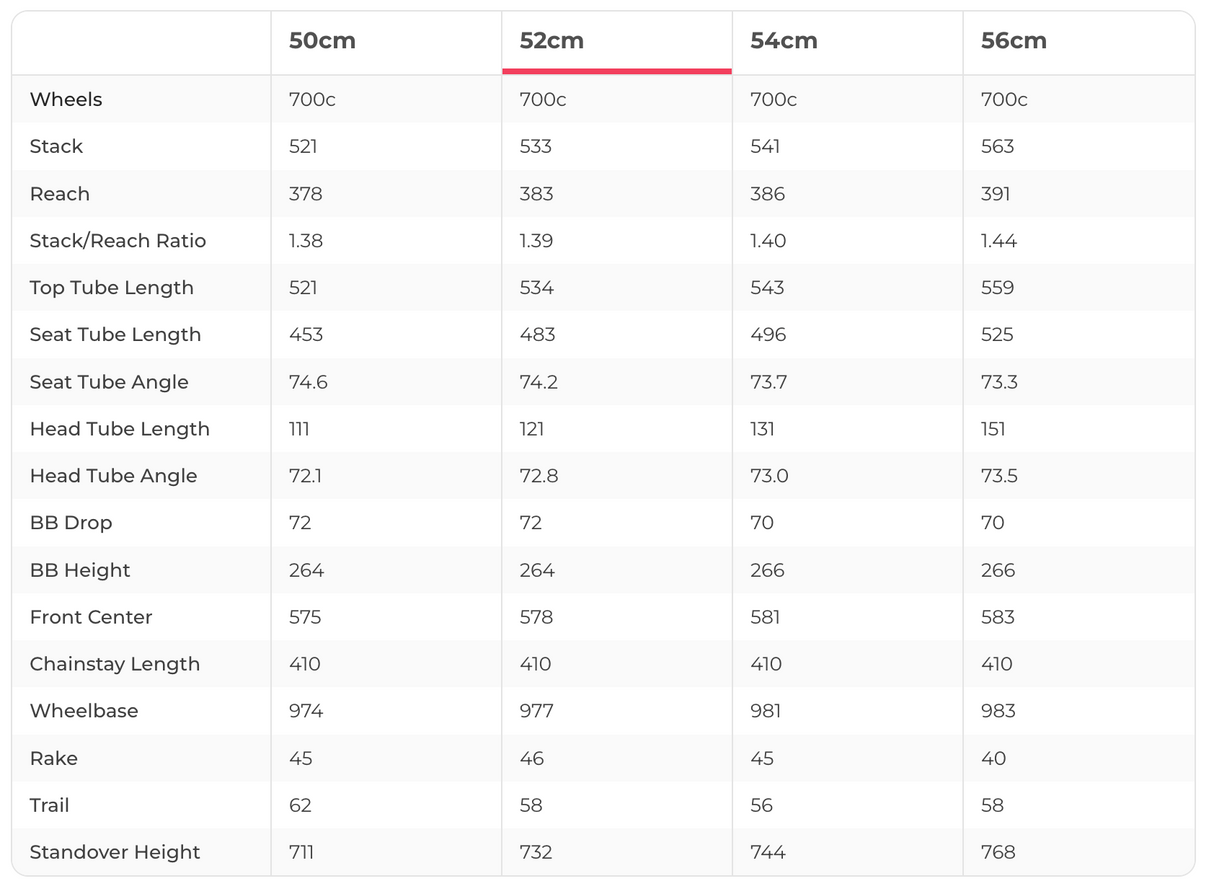Click the Standover Height row label
Screen dimensions: 1214x894
coord(115,852)
